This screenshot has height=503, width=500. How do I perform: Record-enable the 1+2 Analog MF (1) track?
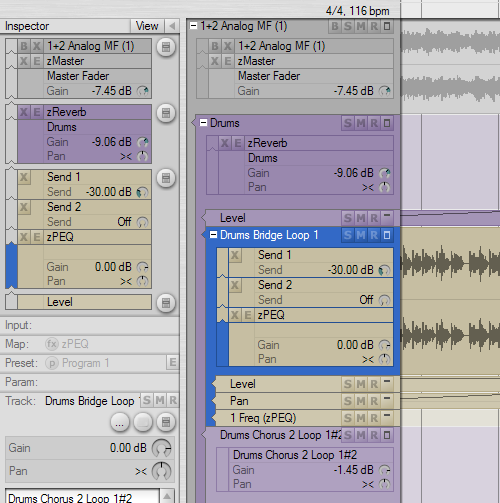click(374, 26)
